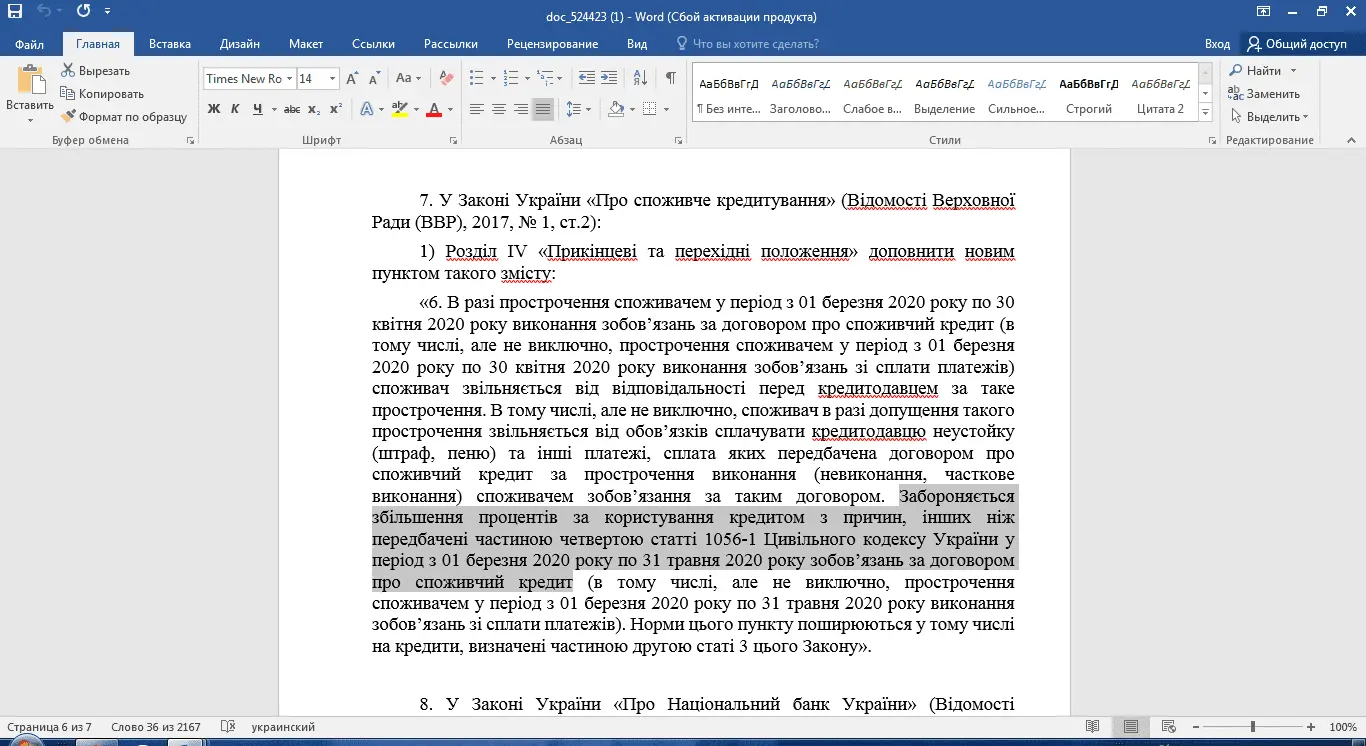Click the 'Что вы хотите сделать?' search field

coord(755,44)
